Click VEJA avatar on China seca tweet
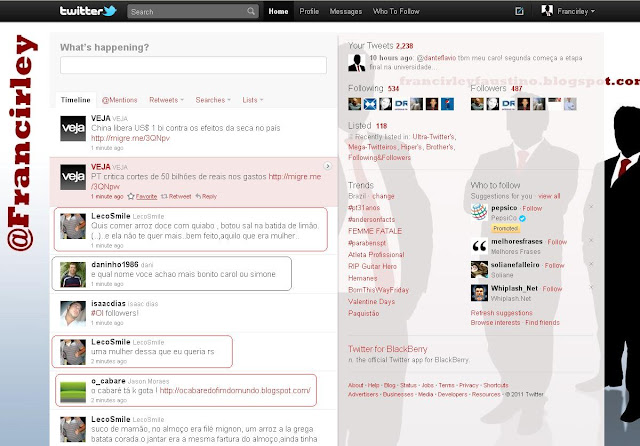Screen dimensions: 640x446 [x=73, y=129]
